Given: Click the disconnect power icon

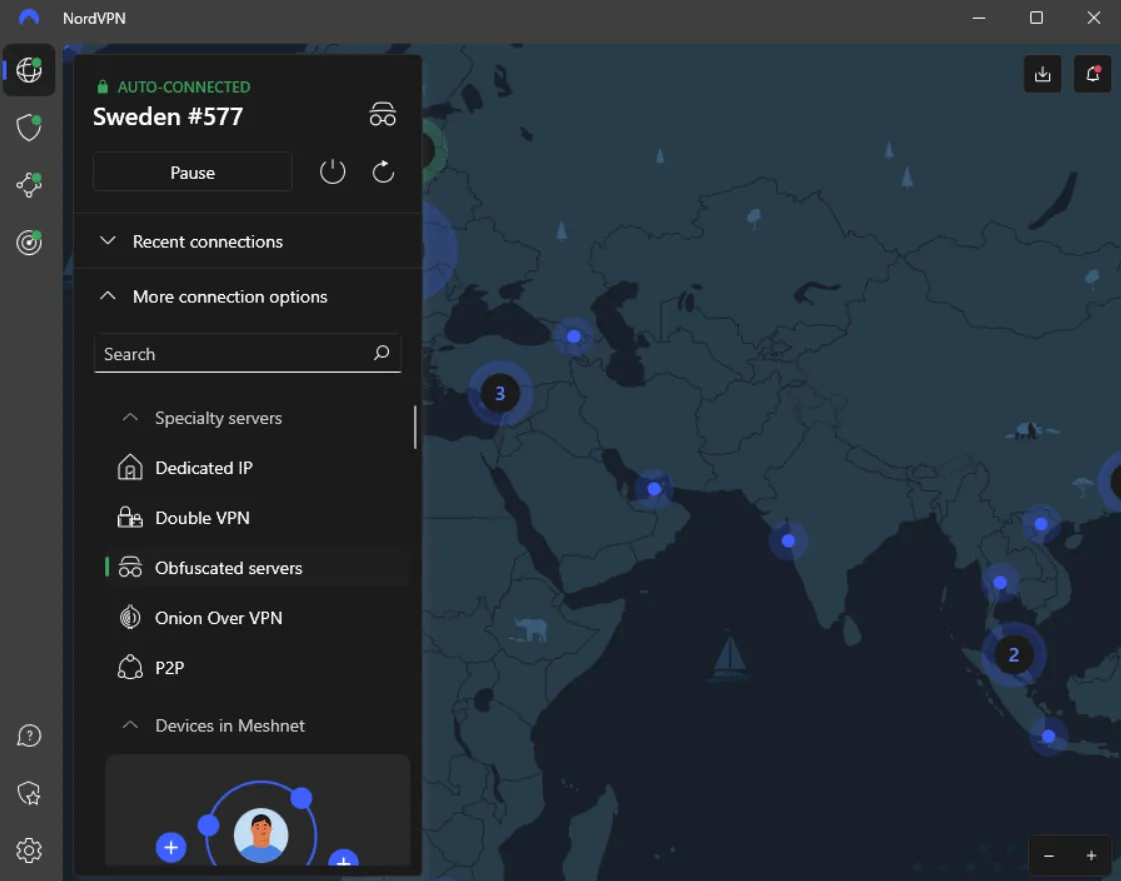Looking at the screenshot, I should click(332, 172).
